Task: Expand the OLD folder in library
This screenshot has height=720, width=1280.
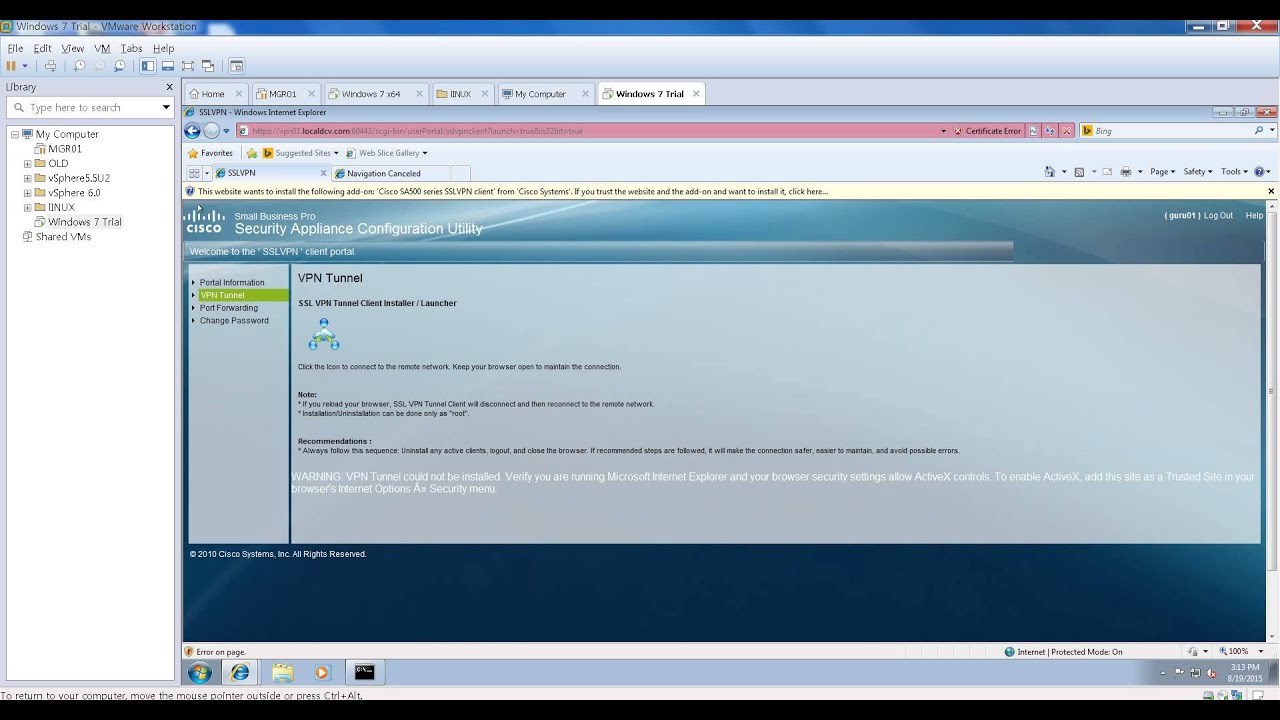Action: tap(28, 163)
